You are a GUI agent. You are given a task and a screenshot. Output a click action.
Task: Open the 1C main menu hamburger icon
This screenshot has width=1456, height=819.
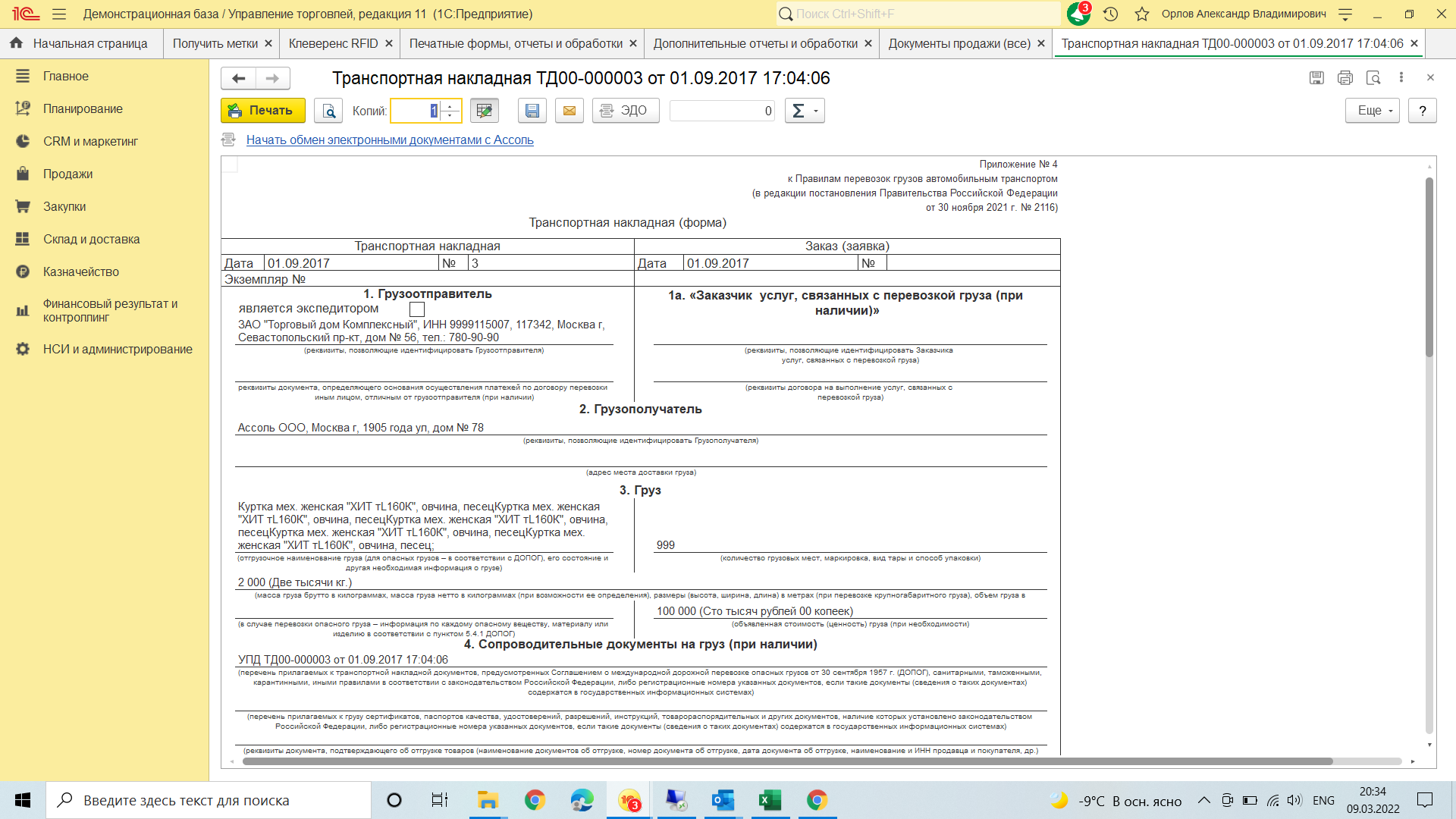click(59, 14)
